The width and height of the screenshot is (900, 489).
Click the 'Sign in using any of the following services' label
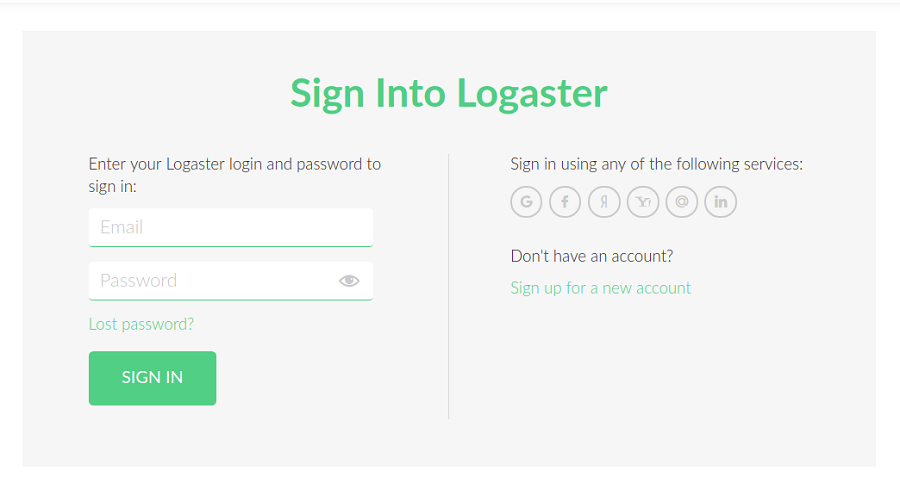(656, 164)
